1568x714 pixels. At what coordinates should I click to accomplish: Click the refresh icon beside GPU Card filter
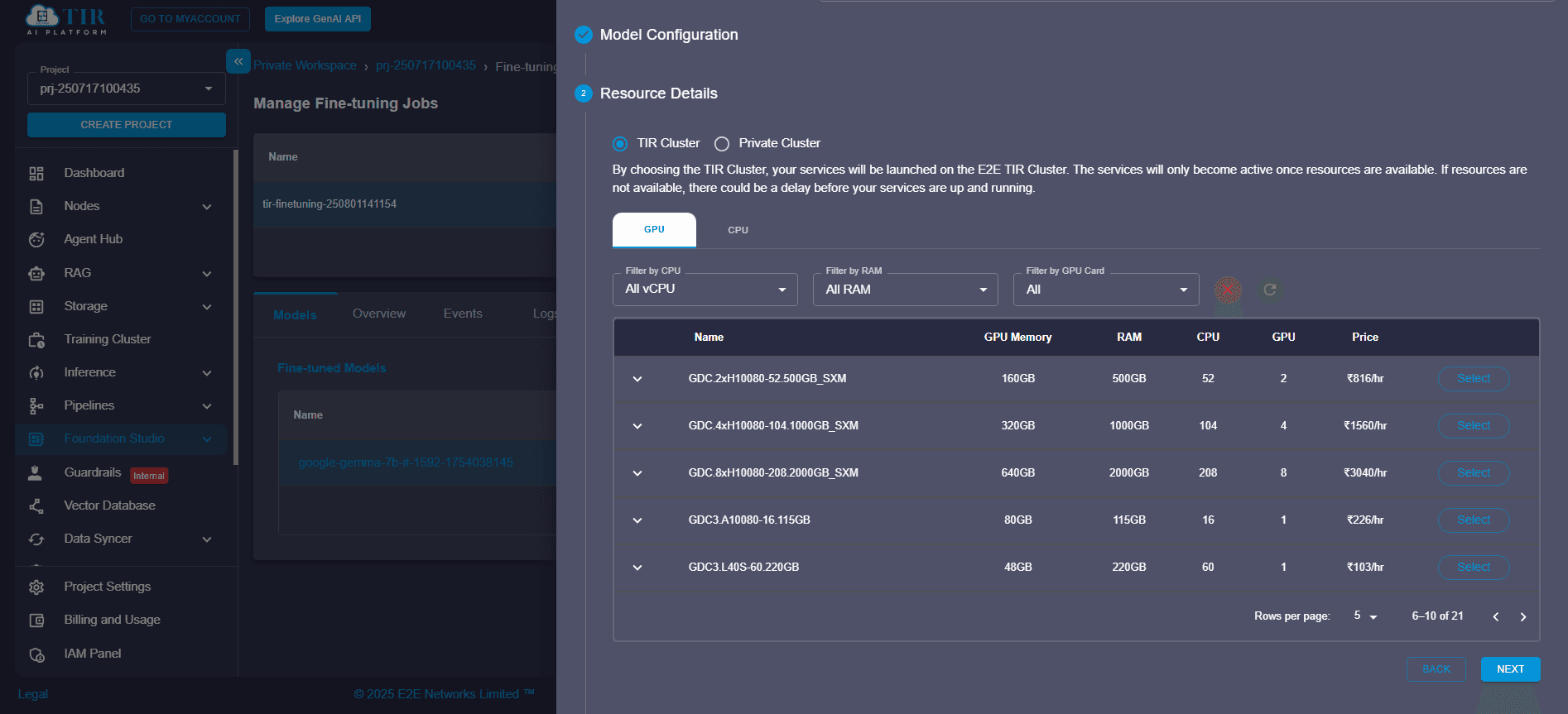1269,290
